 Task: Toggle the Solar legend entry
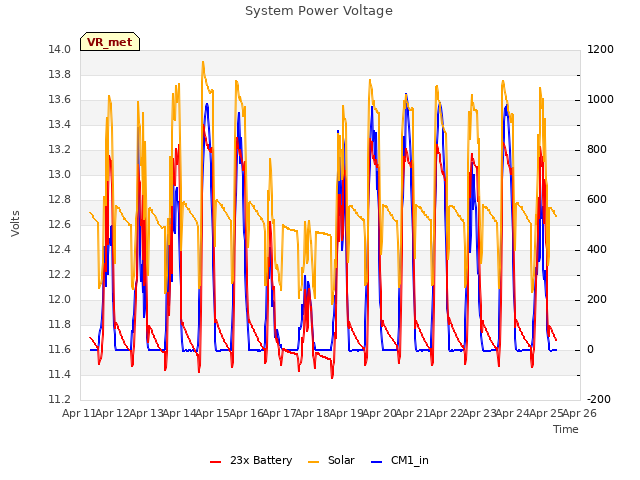point(331,460)
